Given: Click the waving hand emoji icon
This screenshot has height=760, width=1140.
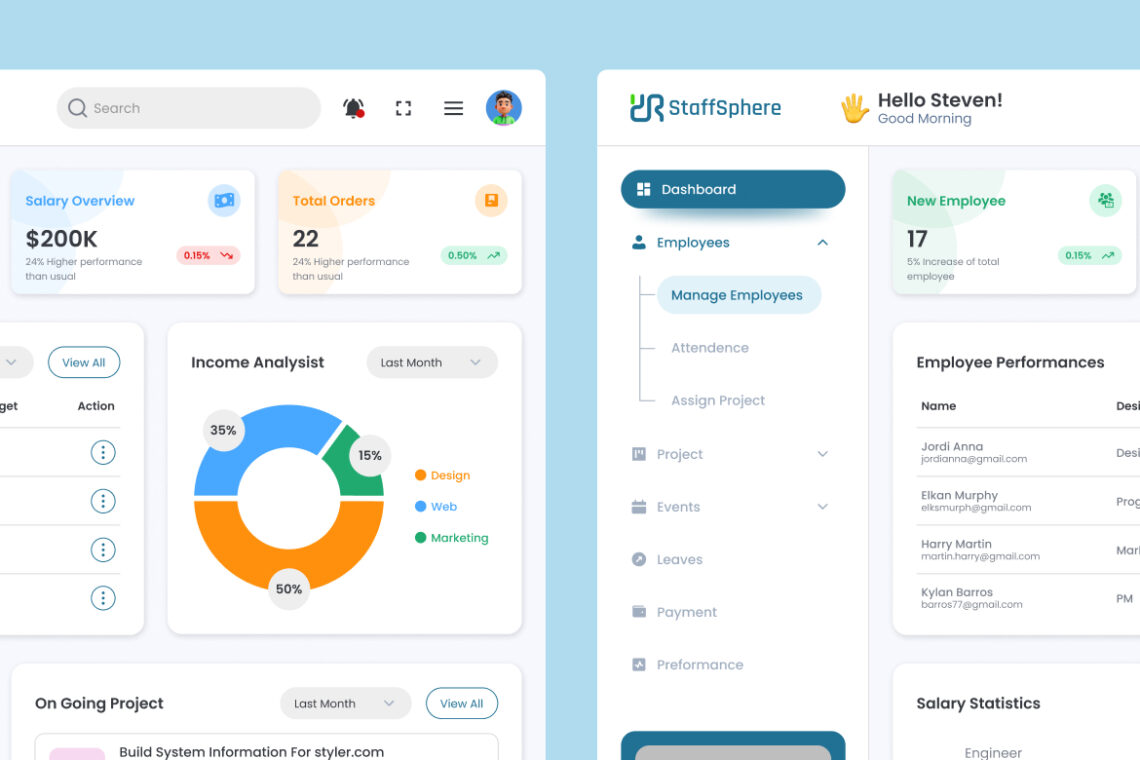Looking at the screenshot, I should tap(854, 108).
